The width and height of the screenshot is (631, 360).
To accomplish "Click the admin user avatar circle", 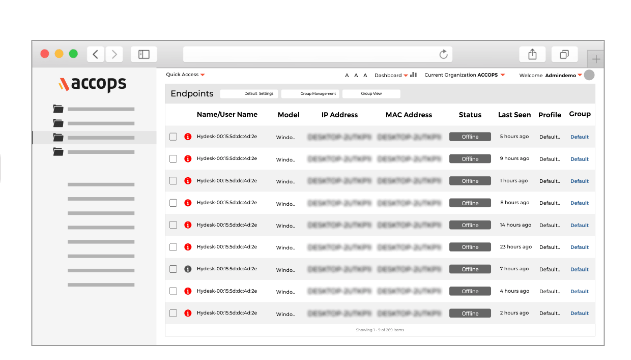I will pos(589,75).
